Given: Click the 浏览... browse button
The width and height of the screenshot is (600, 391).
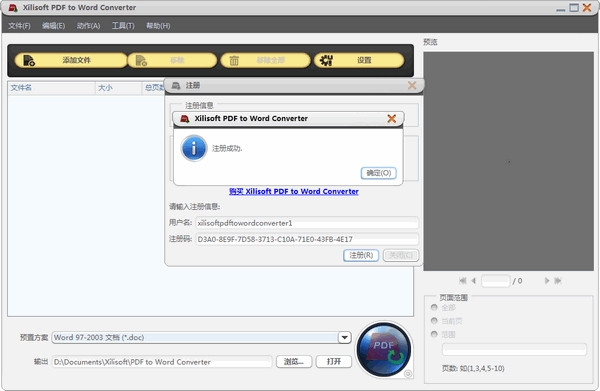Looking at the screenshot, I should 294,362.
